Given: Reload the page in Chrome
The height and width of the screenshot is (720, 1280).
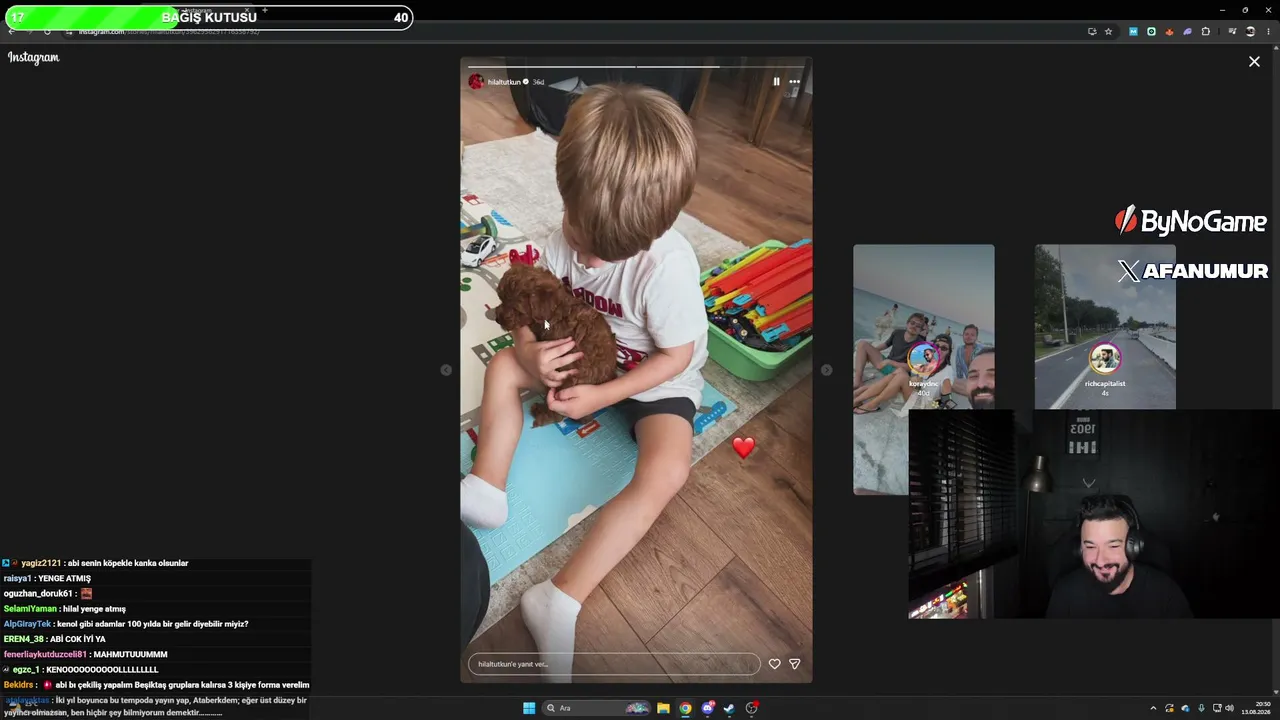Looking at the screenshot, I should (x=47, y=31).
